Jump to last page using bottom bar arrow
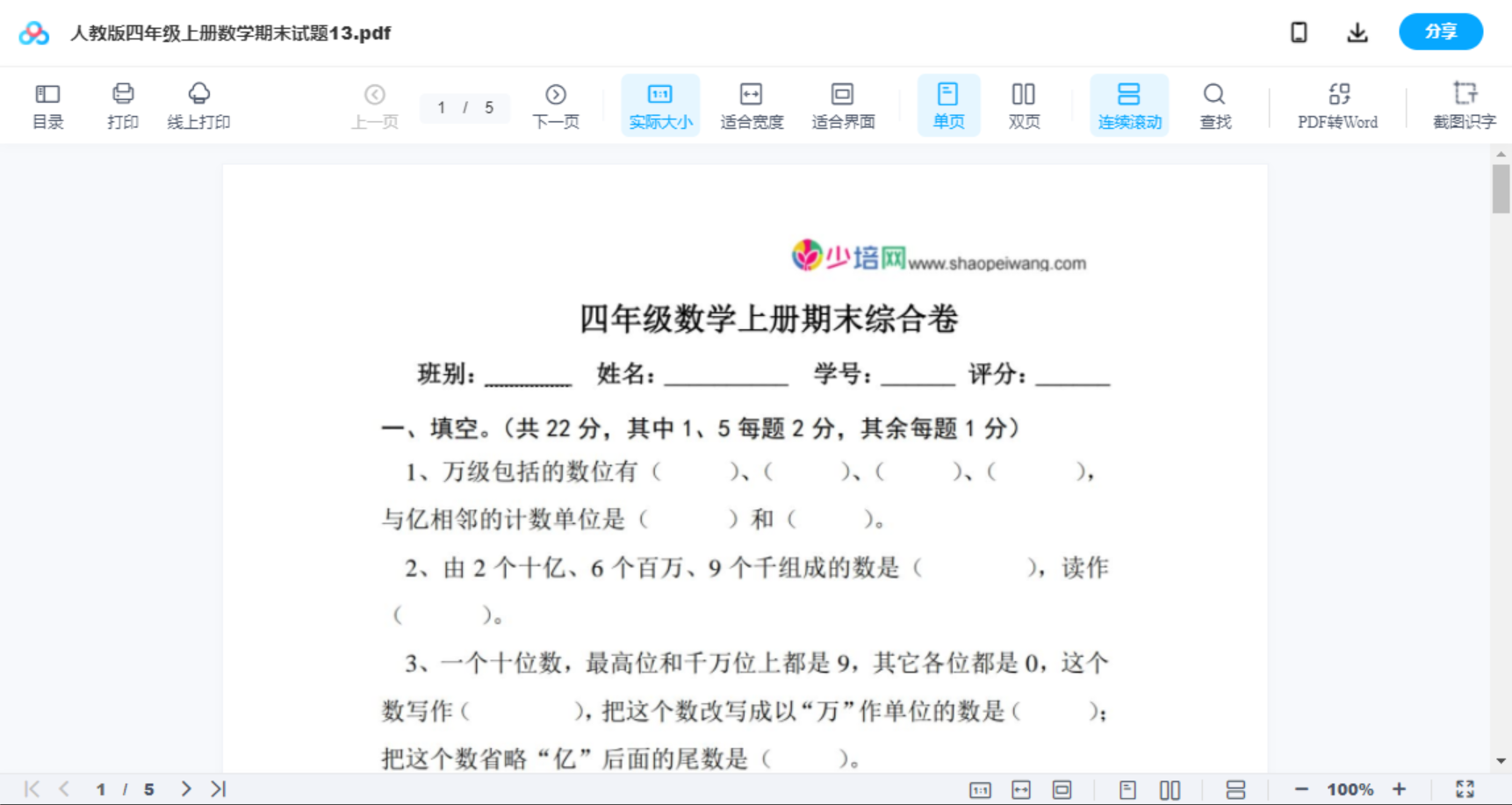 click(x=217, y=788)
